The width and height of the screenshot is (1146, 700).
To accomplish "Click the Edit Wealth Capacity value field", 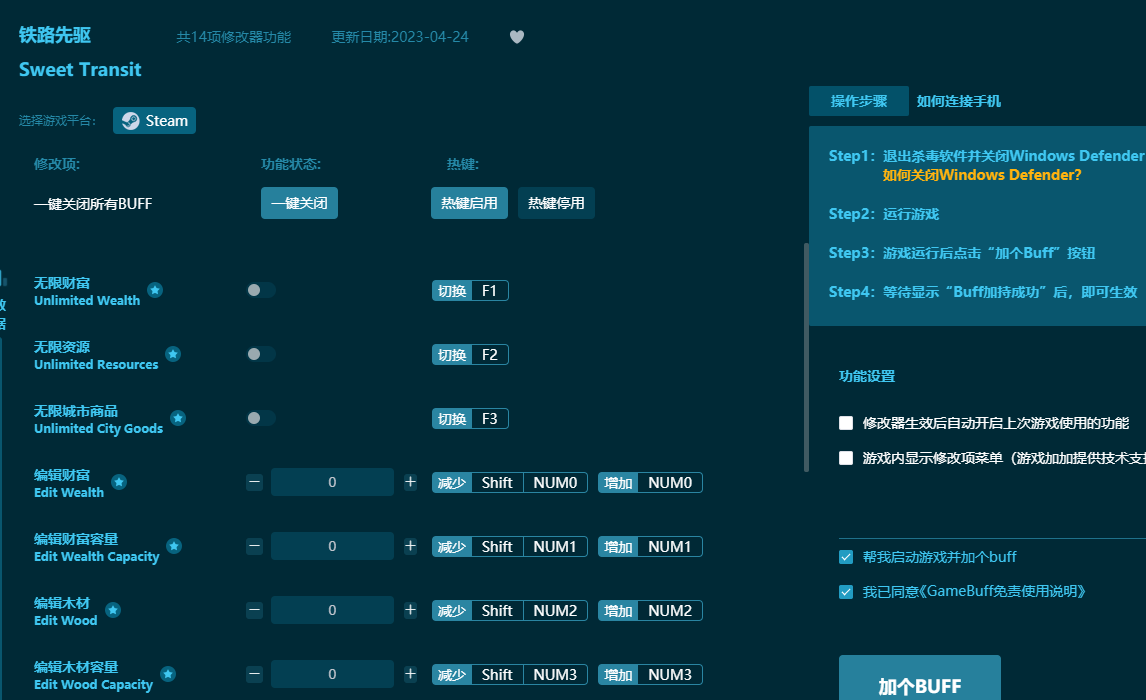I will (x=333, y=546).
